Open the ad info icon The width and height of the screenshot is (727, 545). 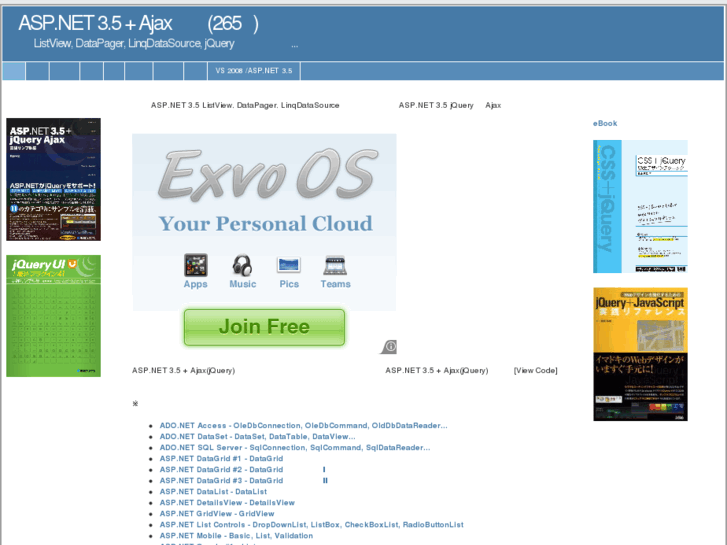click(x=389, y=346)
